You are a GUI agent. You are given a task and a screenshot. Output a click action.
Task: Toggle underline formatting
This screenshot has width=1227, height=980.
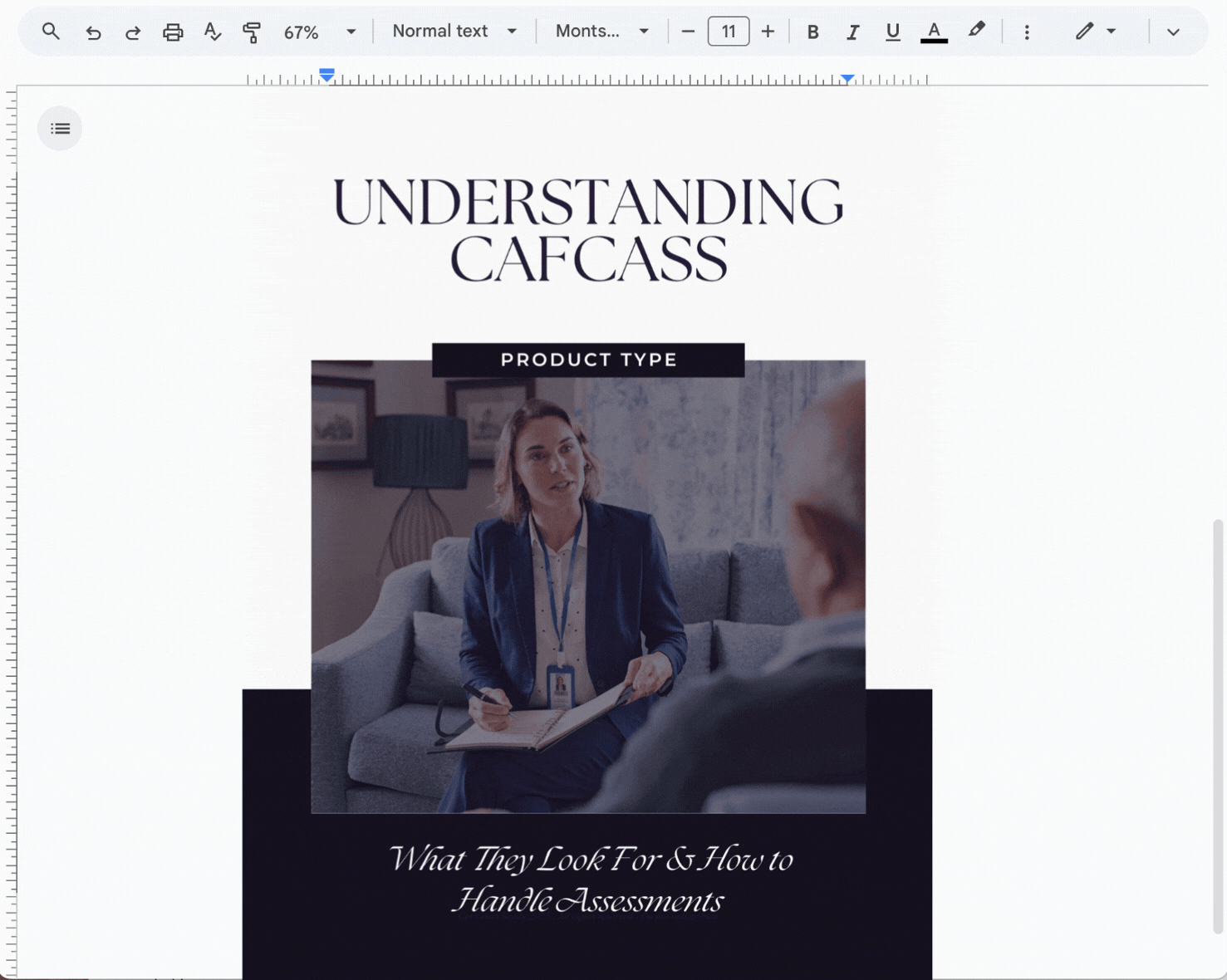(x=892, y=31)
